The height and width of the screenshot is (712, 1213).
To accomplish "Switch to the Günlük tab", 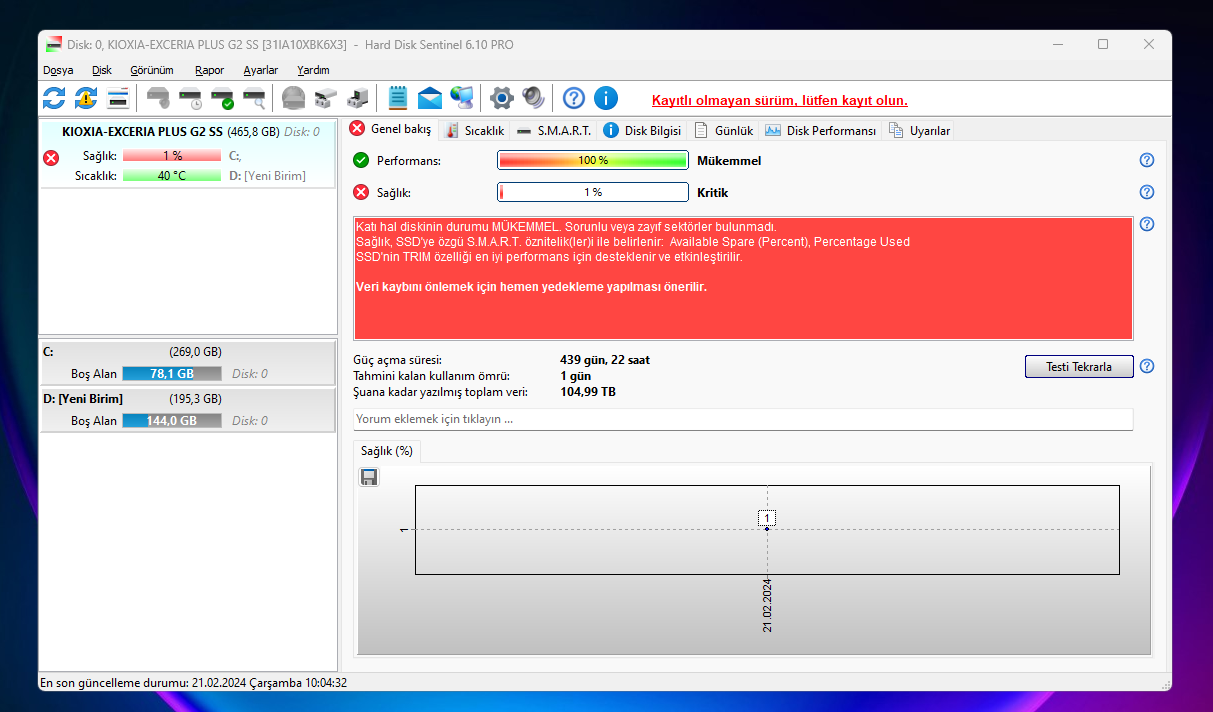I will (724, 130).
